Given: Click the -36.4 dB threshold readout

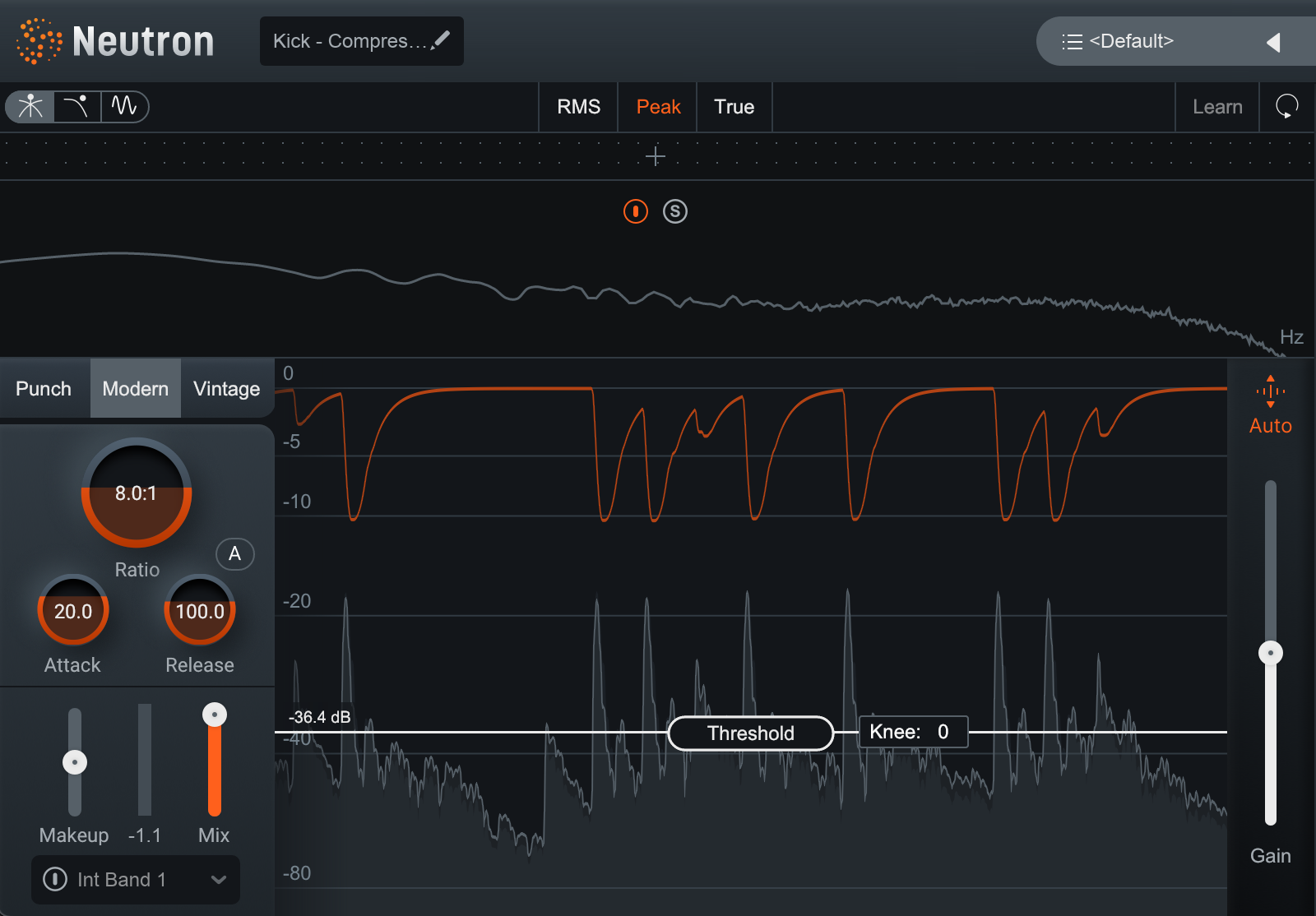Looking at the screenshot, I should [x=320, y=717].
